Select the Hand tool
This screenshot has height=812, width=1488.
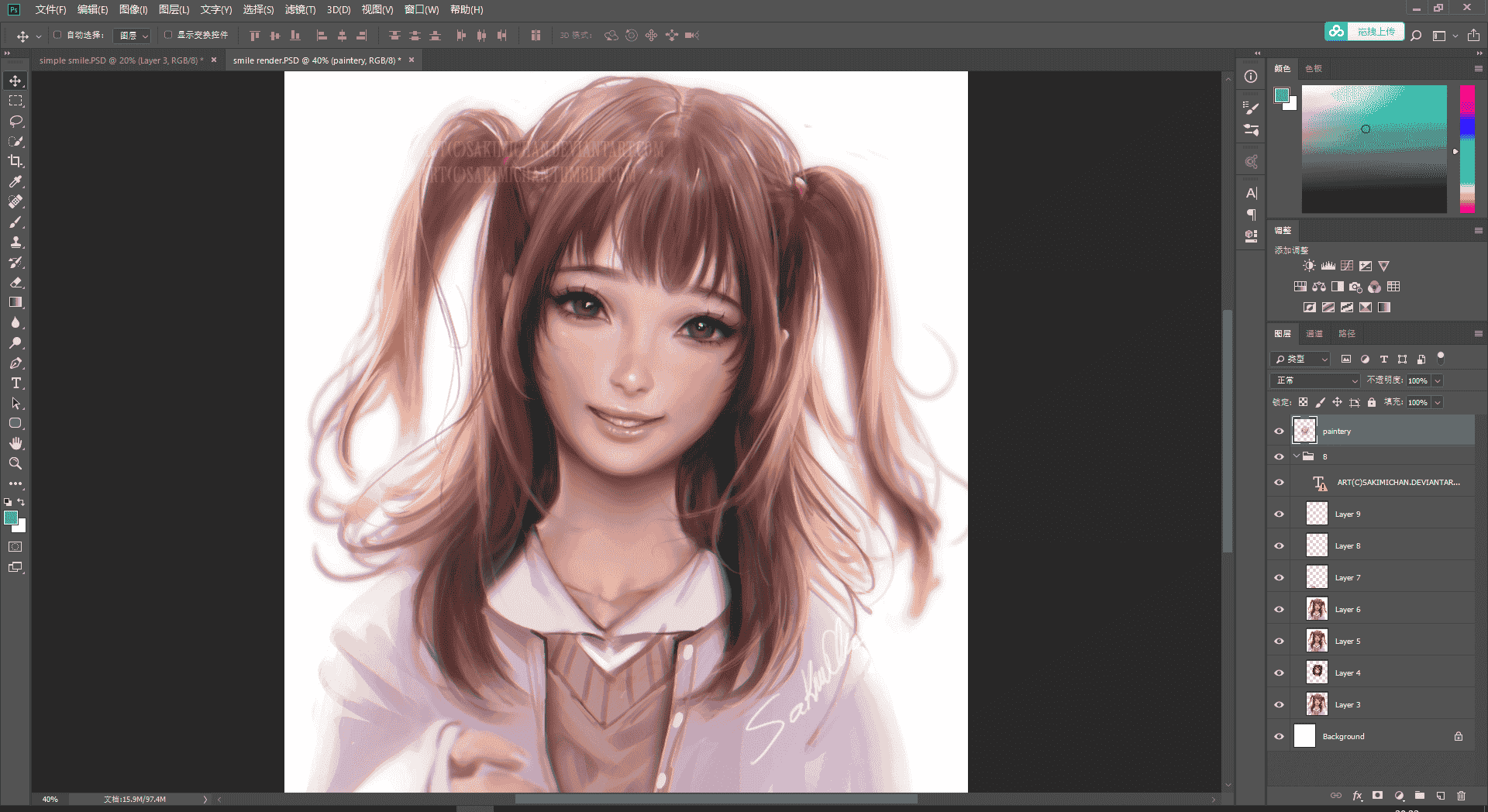pyautogui.click(x=15, y=443)
